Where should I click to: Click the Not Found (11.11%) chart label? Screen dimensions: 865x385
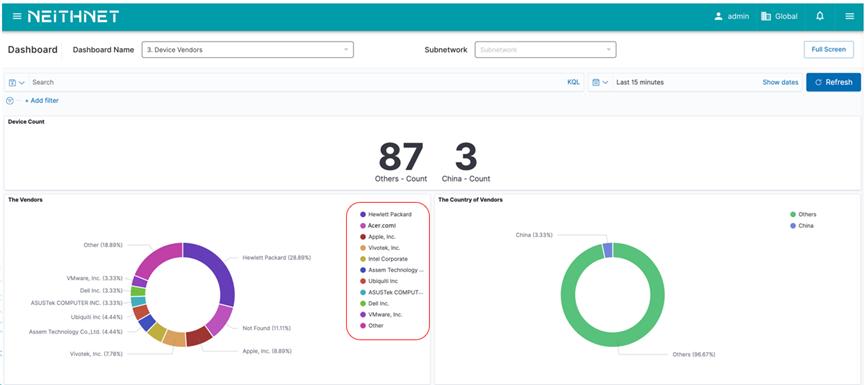[x=266, y=328]
